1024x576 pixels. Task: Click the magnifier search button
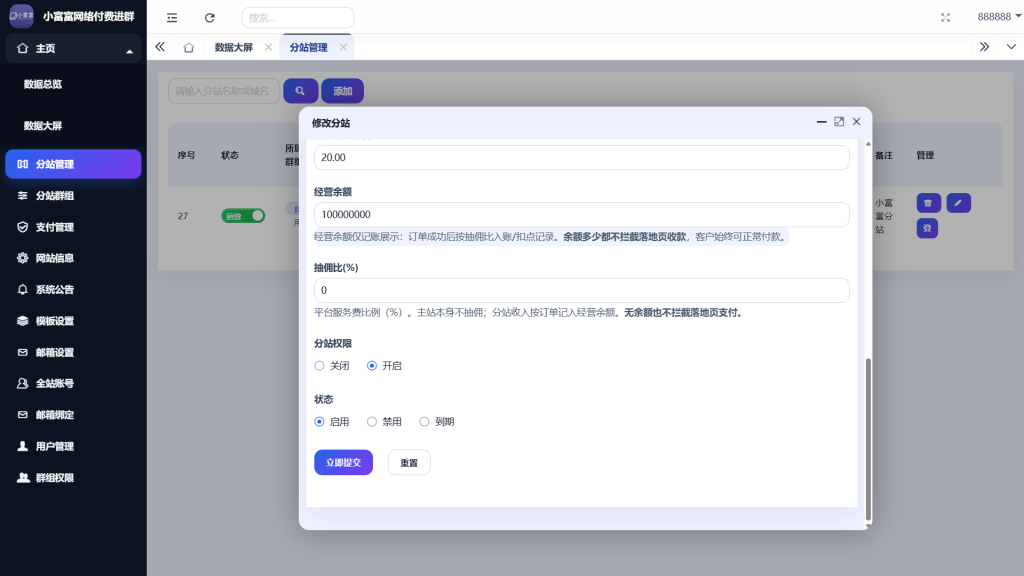(300, 91)
